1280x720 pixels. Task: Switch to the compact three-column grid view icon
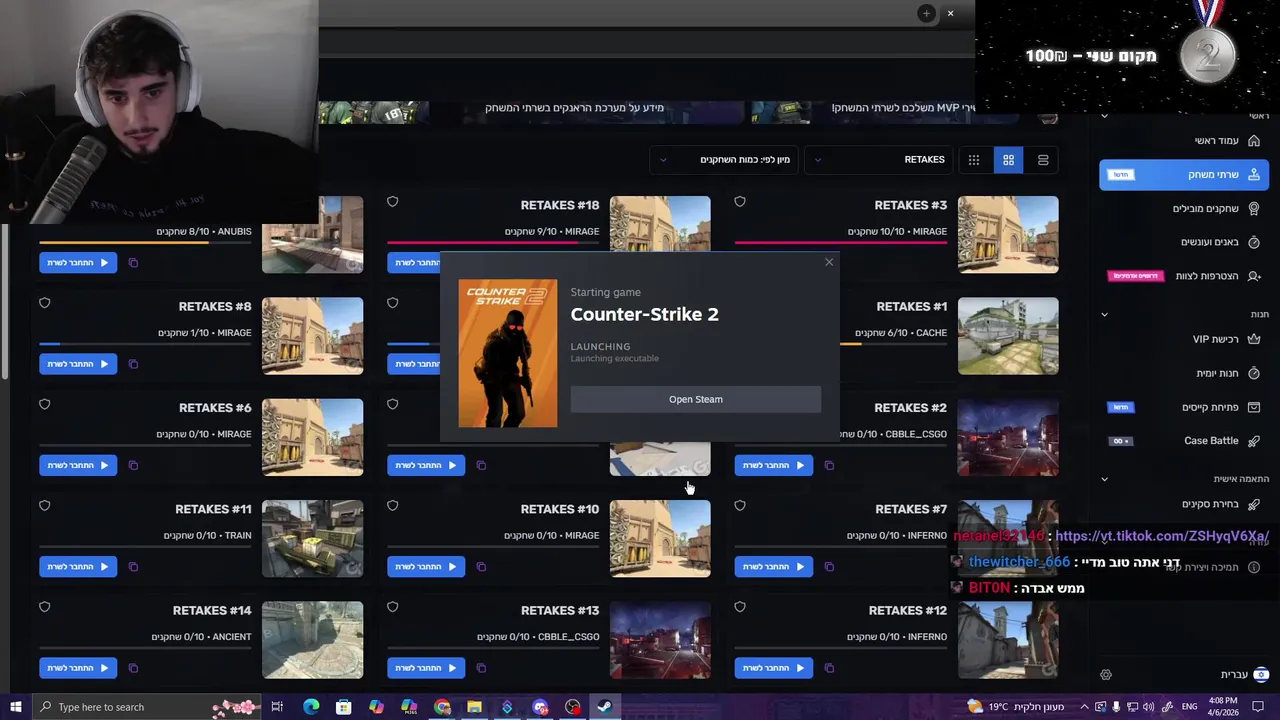pyautogui.click(x=973, y=160)
